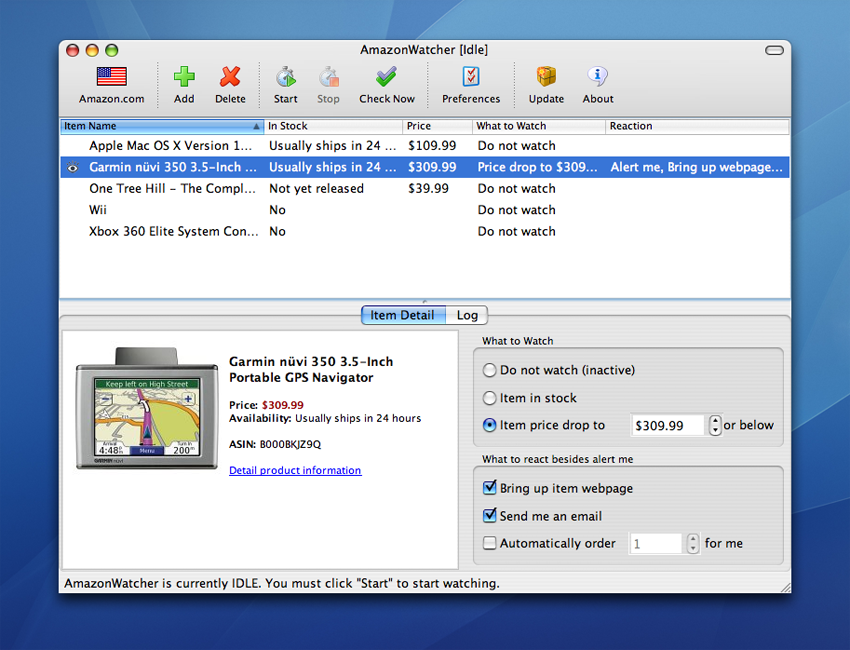
Task: Click the green Add item icon
Action: coord(184,76)
